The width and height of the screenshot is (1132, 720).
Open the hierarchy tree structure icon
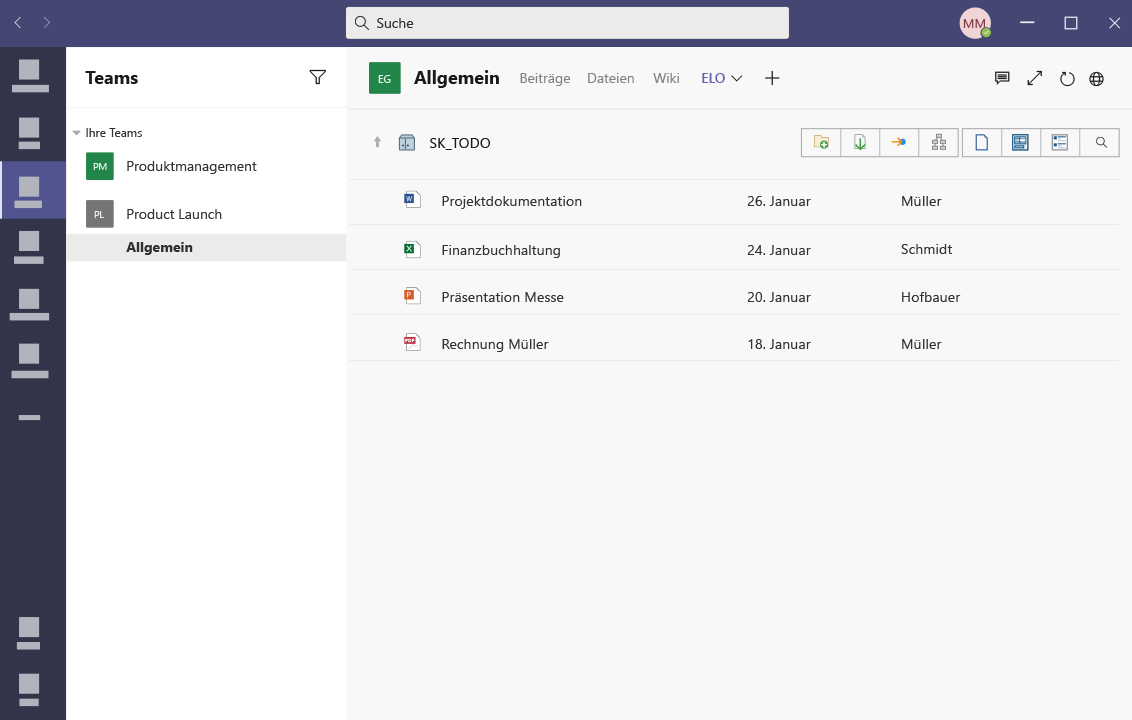[939, 142]
